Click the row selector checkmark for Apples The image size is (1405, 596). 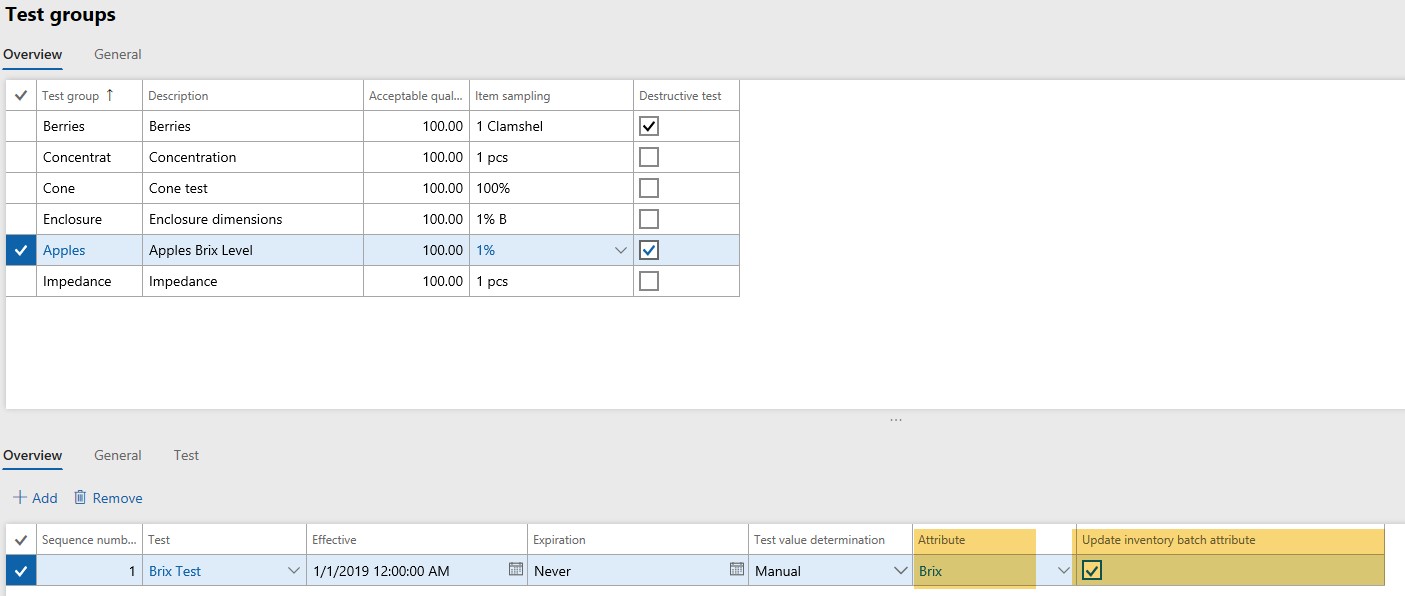pos(21,251)
